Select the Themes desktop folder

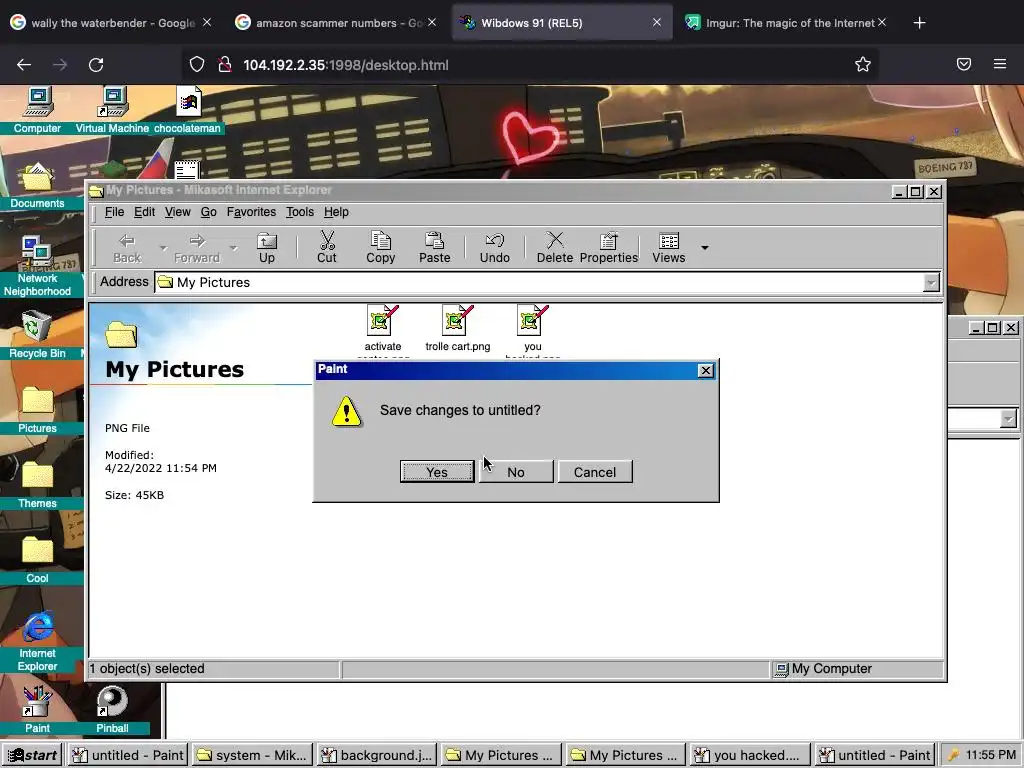click(37, 485)
